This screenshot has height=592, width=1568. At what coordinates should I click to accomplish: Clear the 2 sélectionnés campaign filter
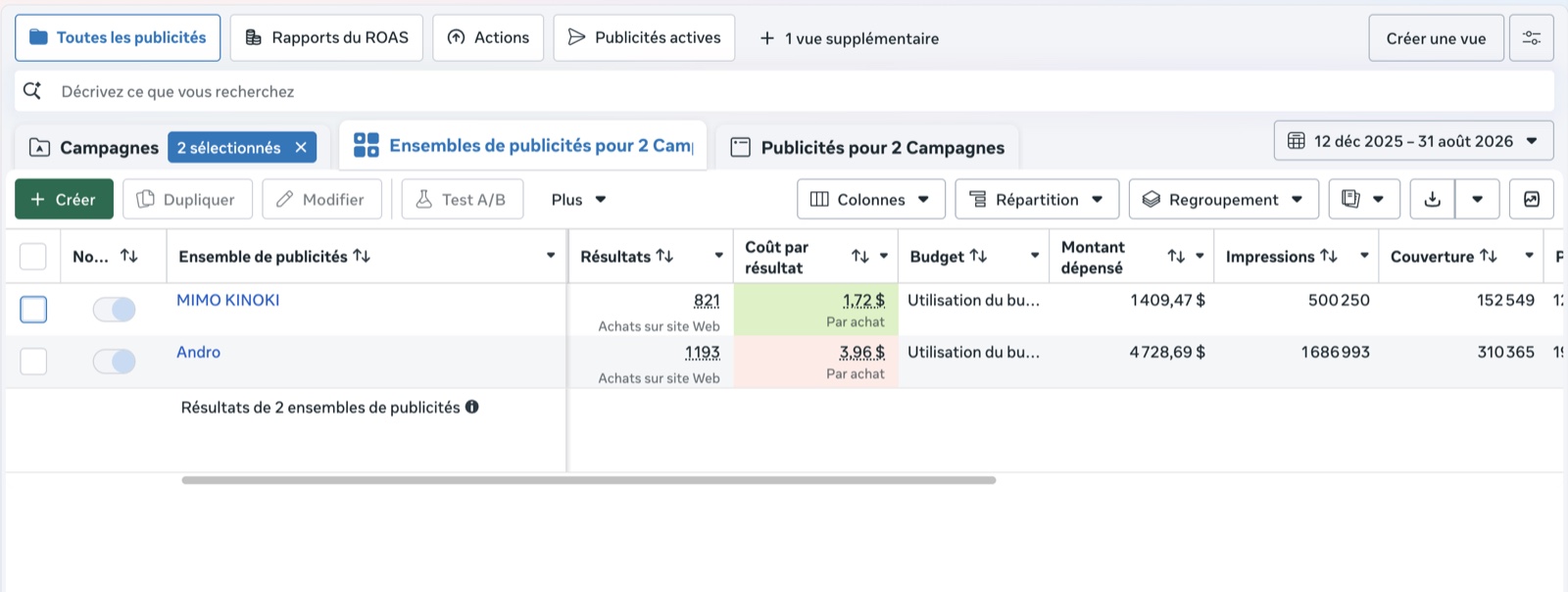coord(301,147)
